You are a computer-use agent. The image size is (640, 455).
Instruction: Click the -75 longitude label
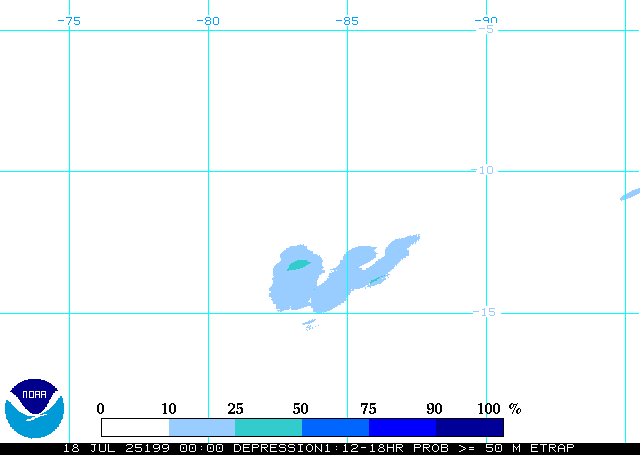pyautogui.click(x=69, y=21)
